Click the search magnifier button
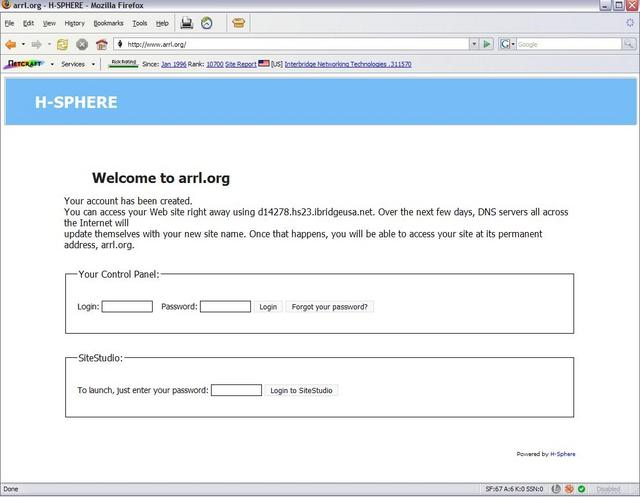640x497 pixels. (629, 44)
